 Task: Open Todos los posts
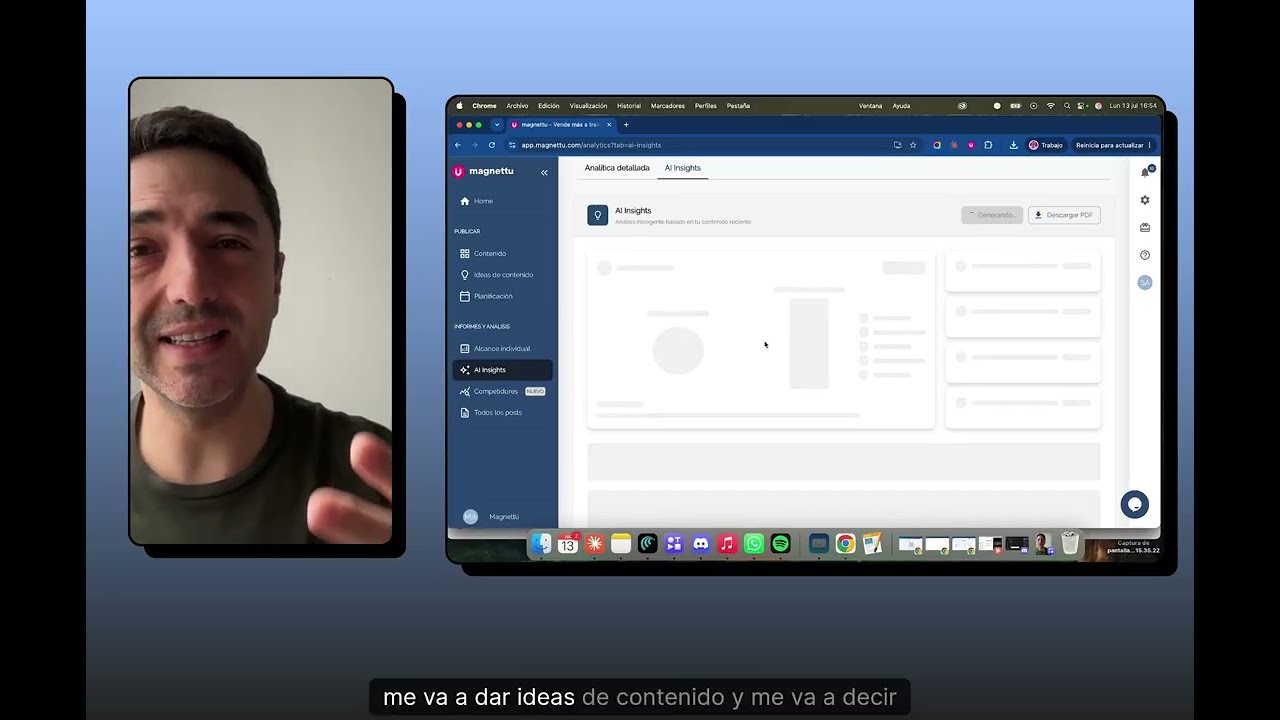490,413
